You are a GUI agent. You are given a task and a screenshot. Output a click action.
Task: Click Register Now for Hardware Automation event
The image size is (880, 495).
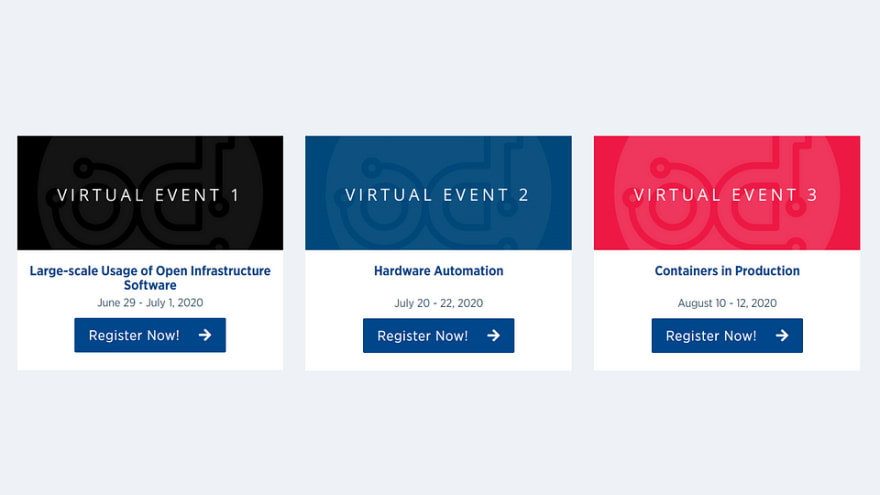point(438,336)
